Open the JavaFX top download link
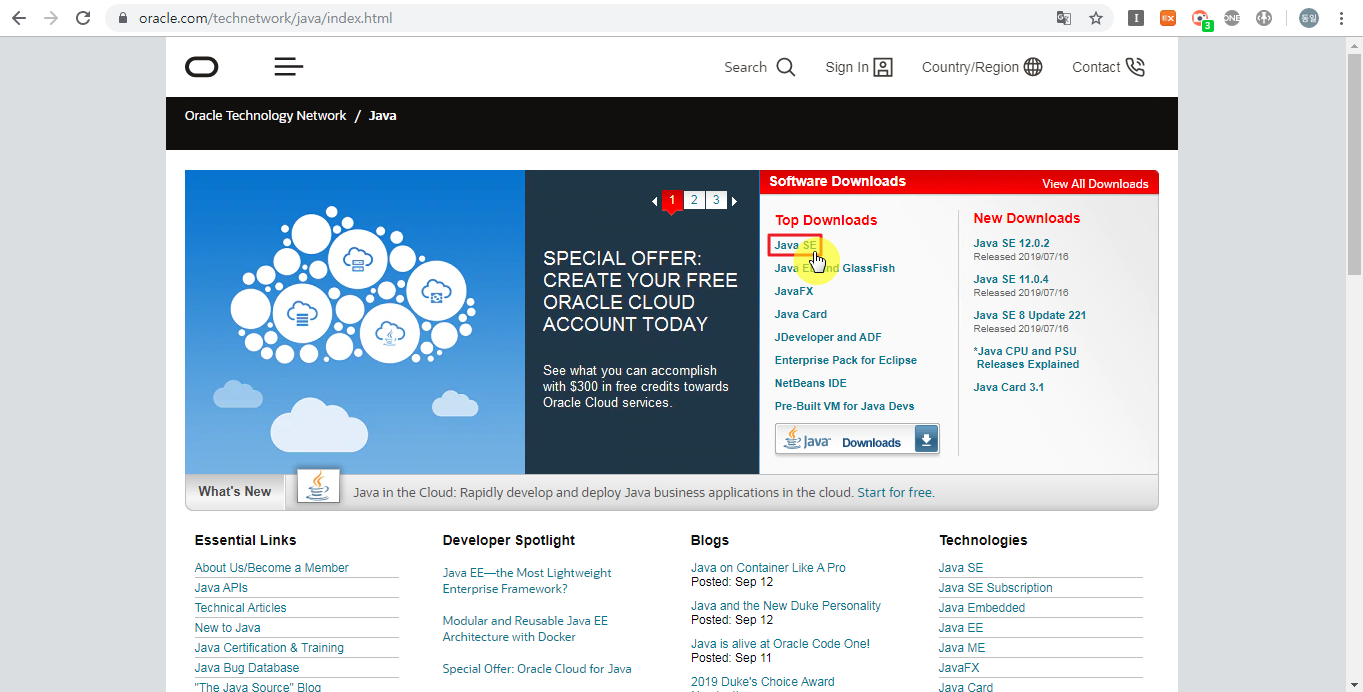This screenshot has height=692, width=1363. 794,291
